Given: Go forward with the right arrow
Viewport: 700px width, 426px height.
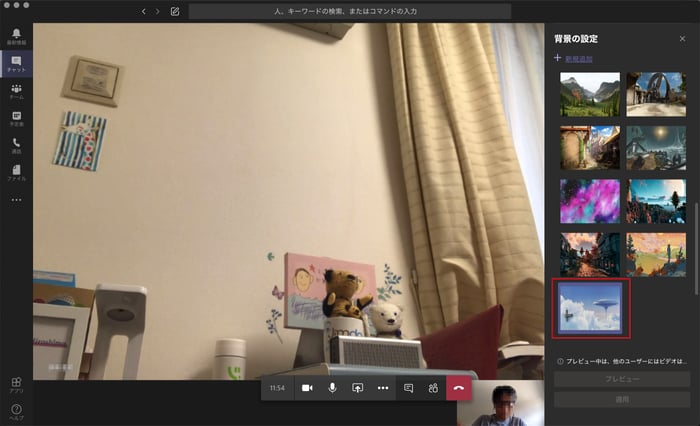Looking at the screenshot, I should [157, 11].
